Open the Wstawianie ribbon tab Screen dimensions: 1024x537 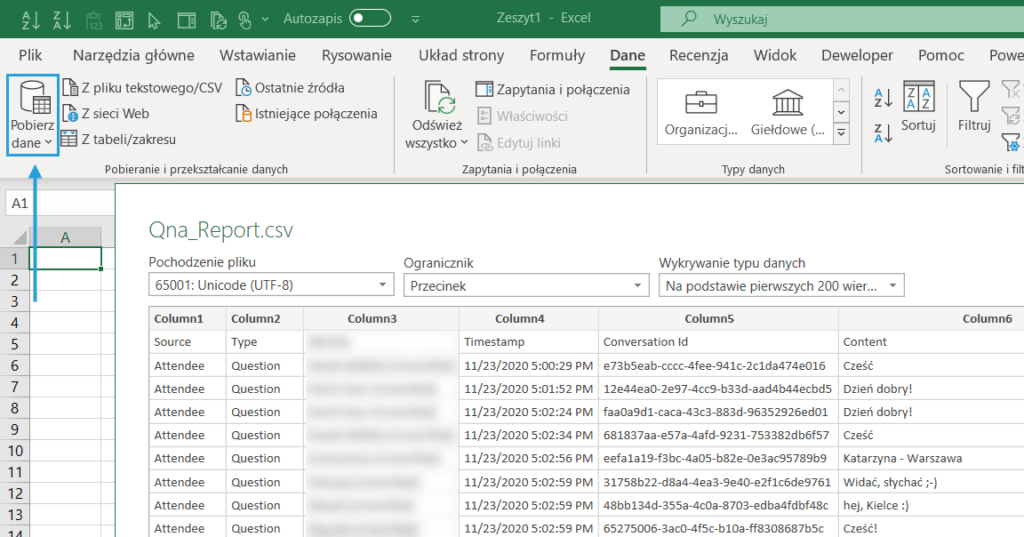point(258,56)
